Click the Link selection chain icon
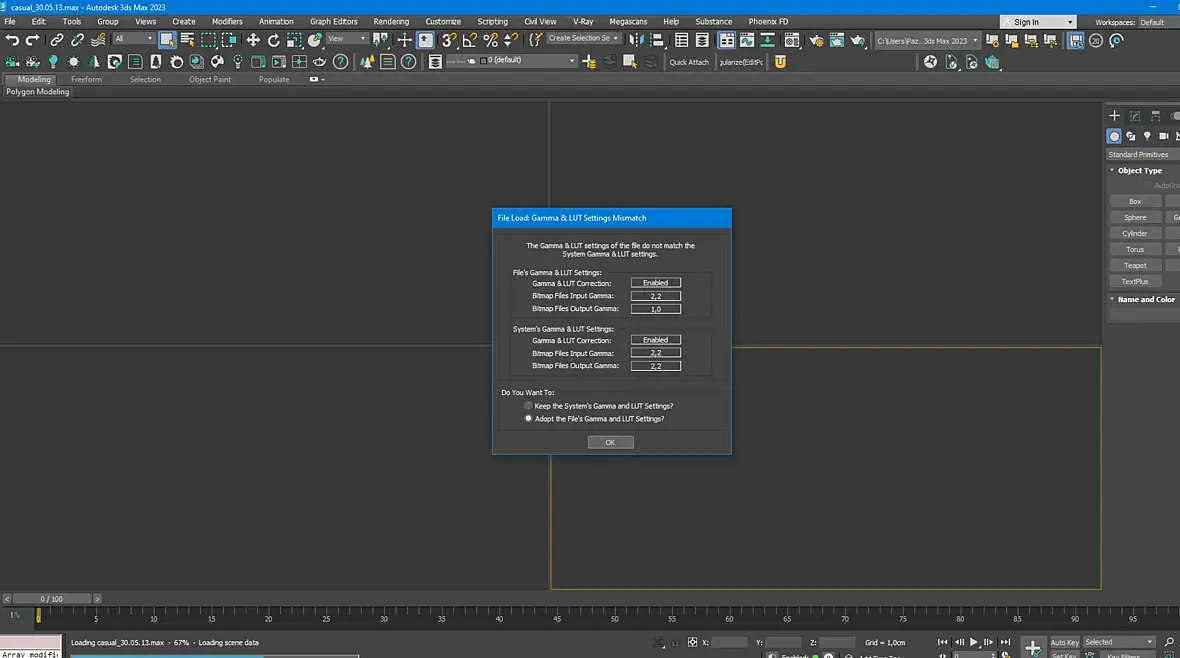The width and height of the screenshot is (1180, 658). 57,40
